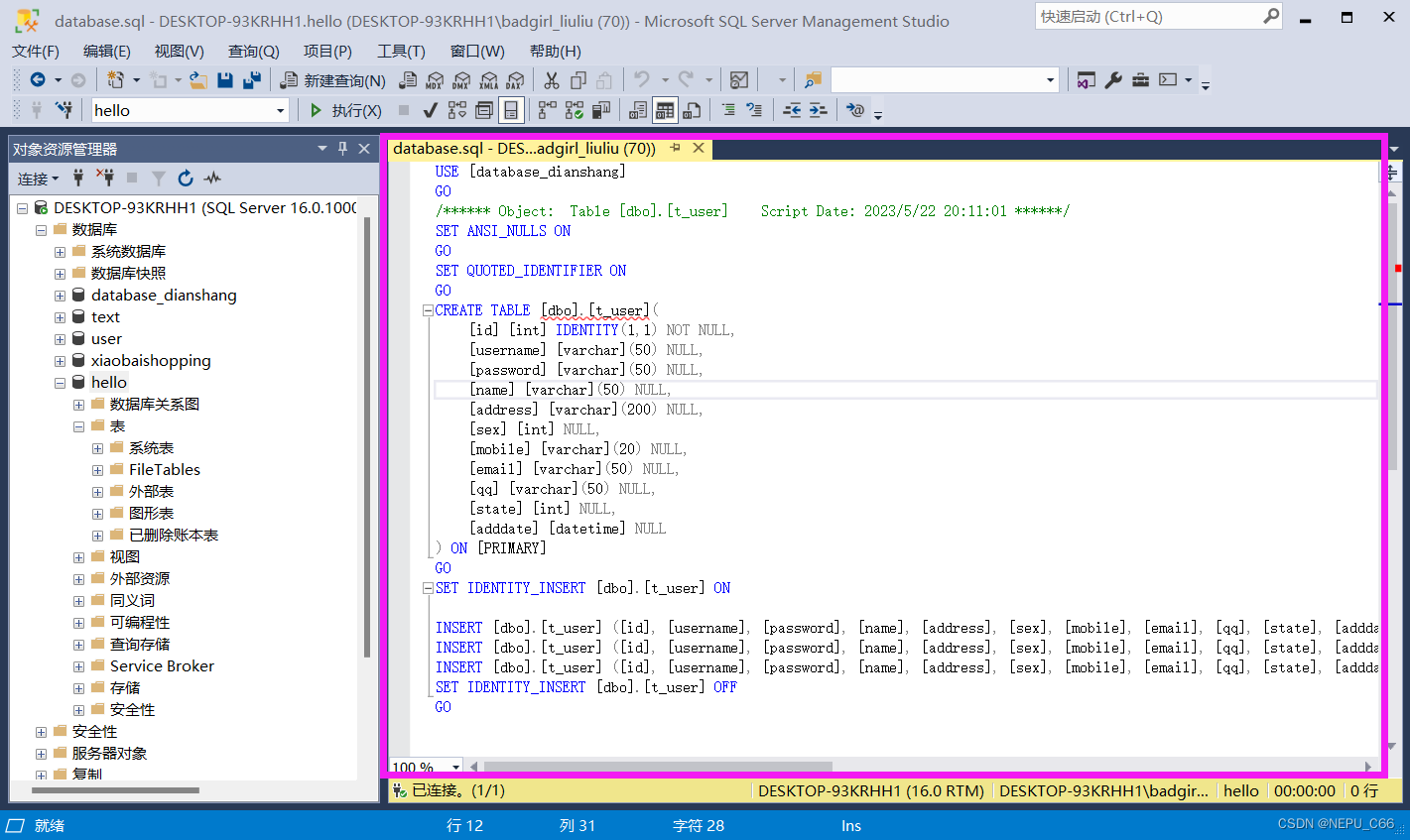Image resolution: width=1410 pixels, height=840 pixels.
Task: Click the Navigate Backward arrow icon
Action: click(x=38, y=80)
